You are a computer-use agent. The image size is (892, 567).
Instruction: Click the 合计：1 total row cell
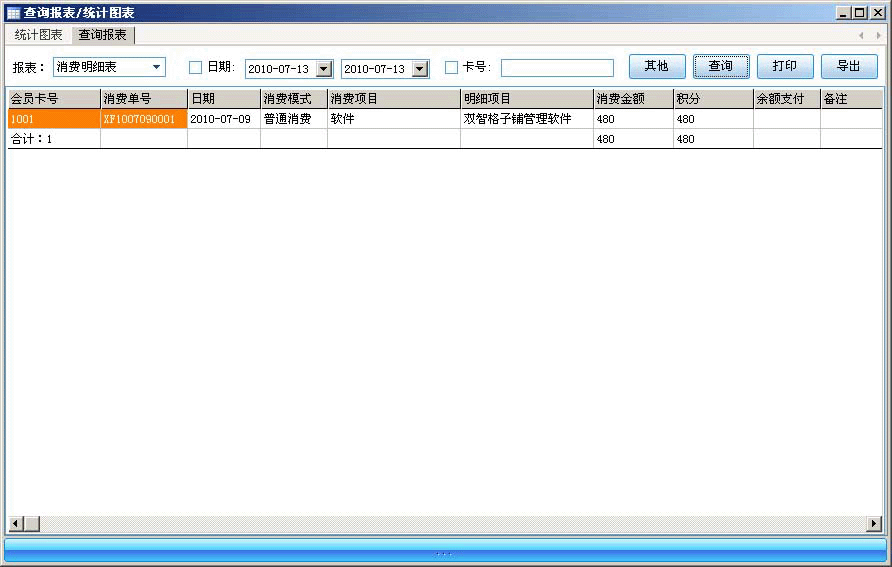[x=54, y=139]
